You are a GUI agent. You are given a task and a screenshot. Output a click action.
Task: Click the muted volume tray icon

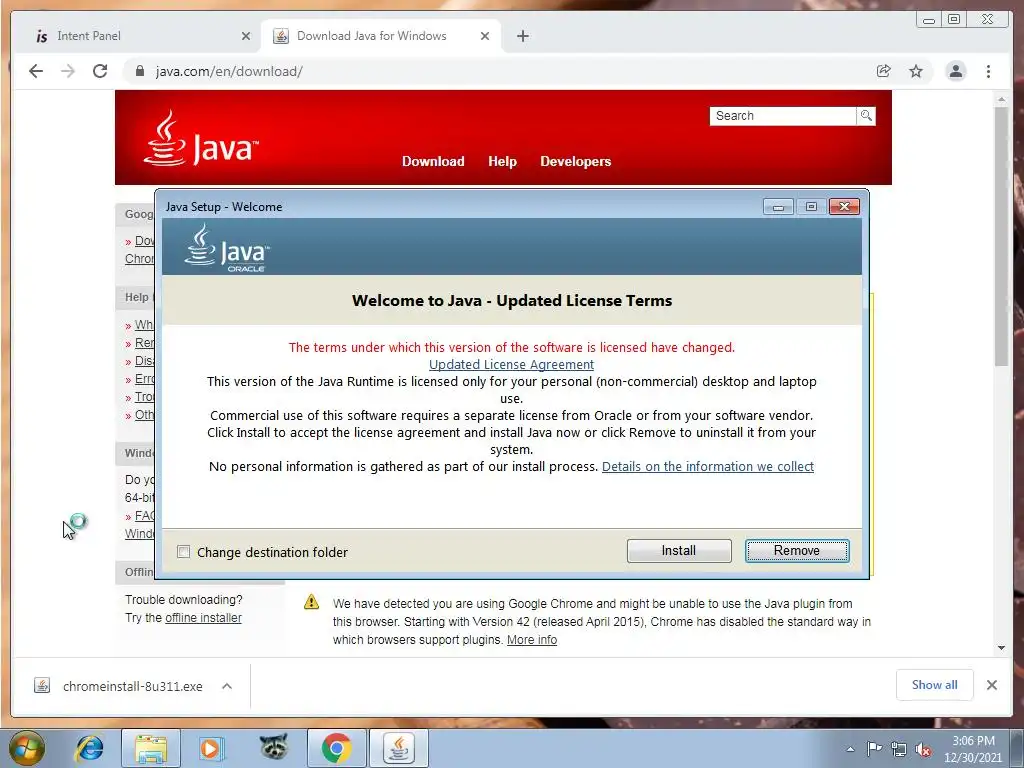pos(923,750)
